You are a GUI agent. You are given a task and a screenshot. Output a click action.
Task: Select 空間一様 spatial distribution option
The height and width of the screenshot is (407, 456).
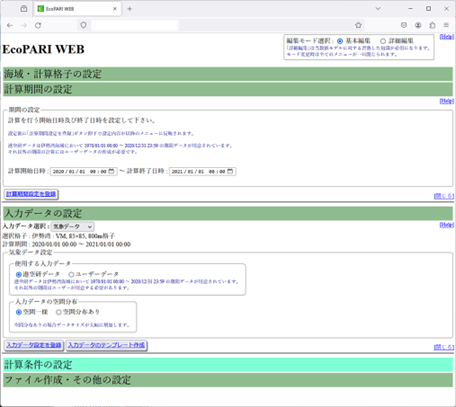(19, 312)
